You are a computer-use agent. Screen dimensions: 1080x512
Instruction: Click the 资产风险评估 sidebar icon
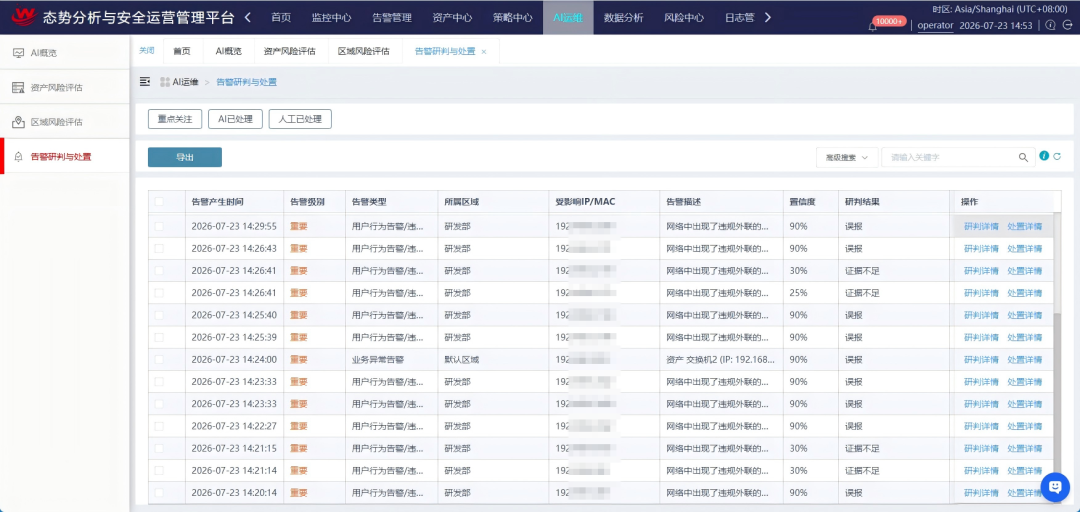coord(19,88)
